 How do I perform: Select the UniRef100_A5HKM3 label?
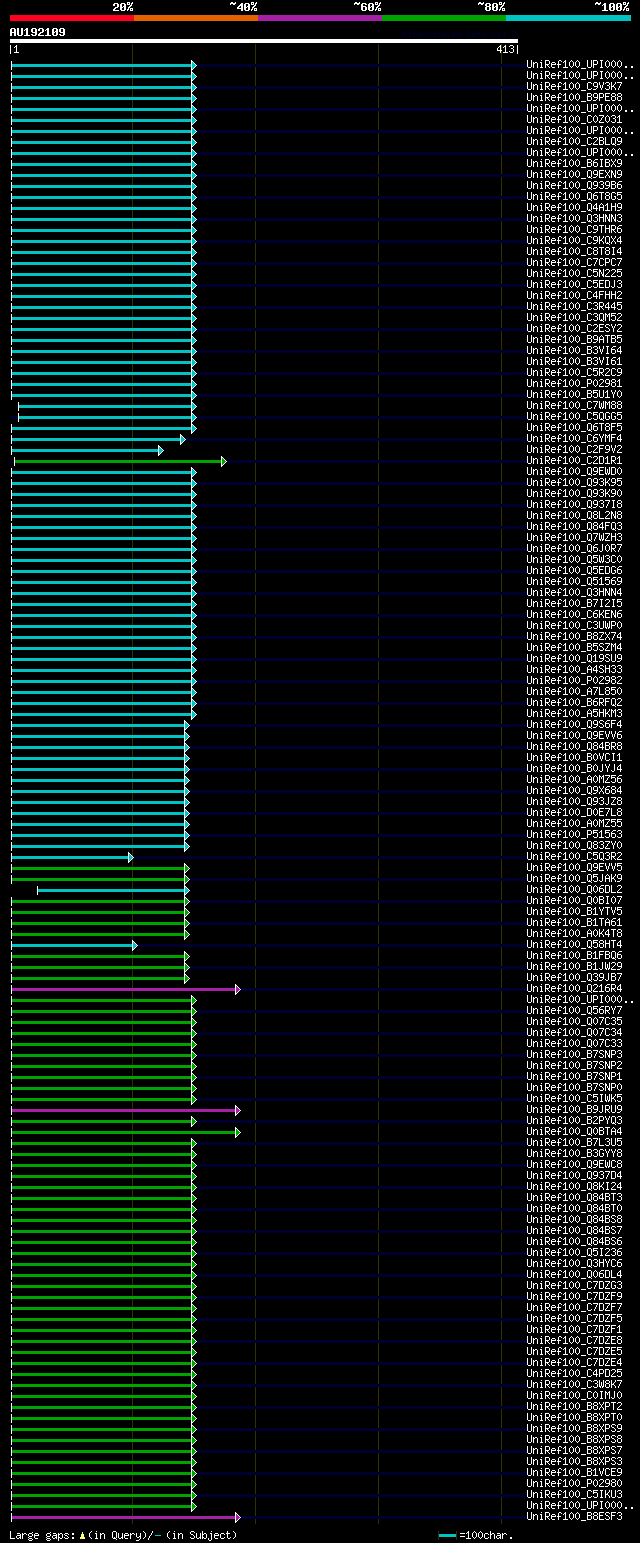[574, 714]
